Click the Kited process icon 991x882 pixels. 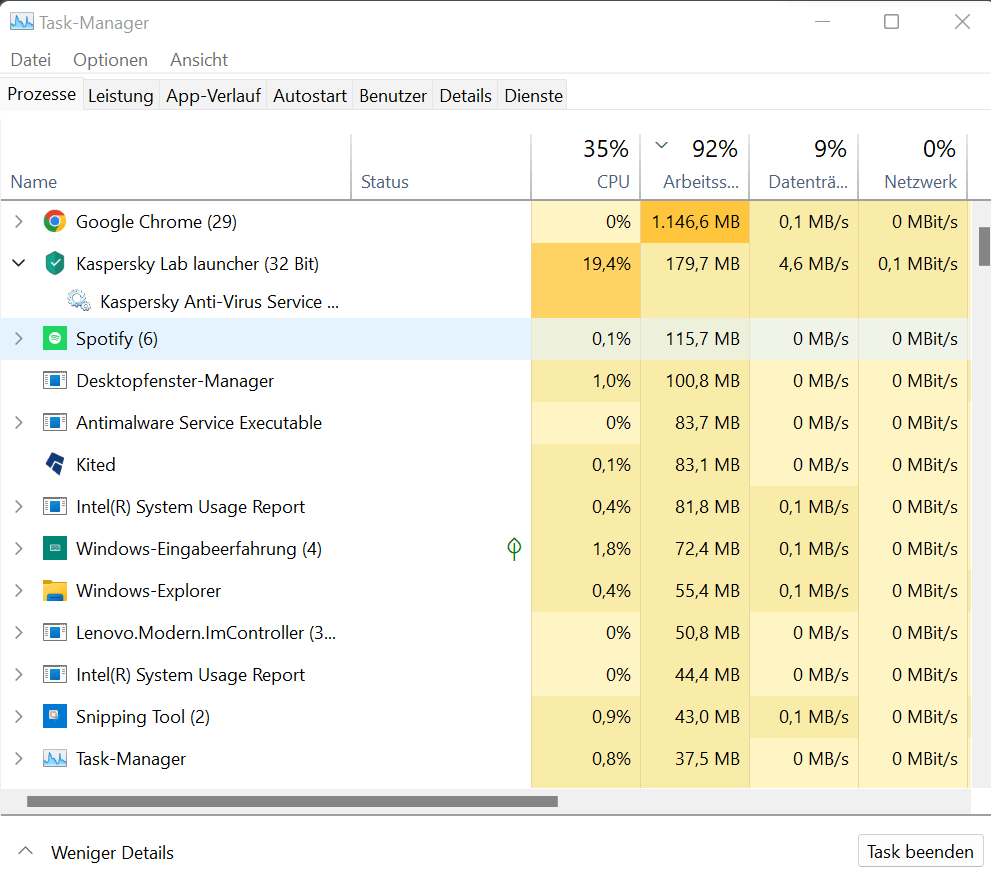tap(55, 464)
